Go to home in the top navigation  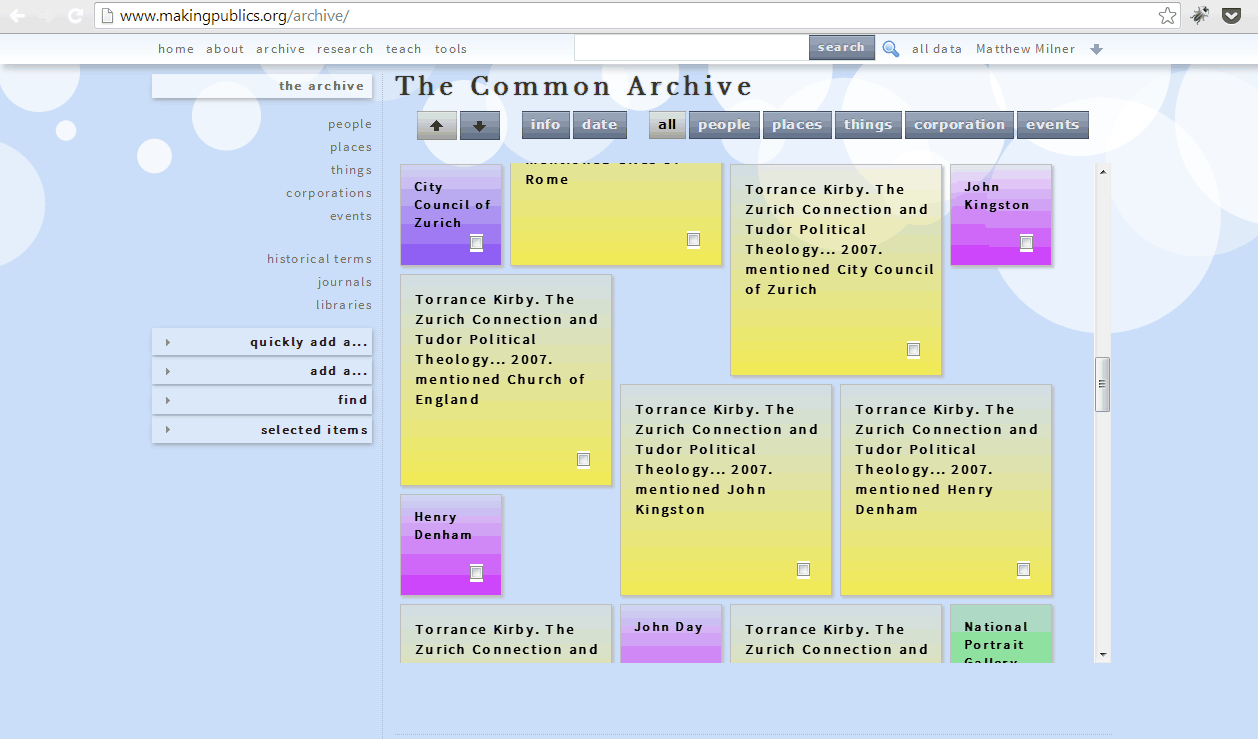pos(176,49)
